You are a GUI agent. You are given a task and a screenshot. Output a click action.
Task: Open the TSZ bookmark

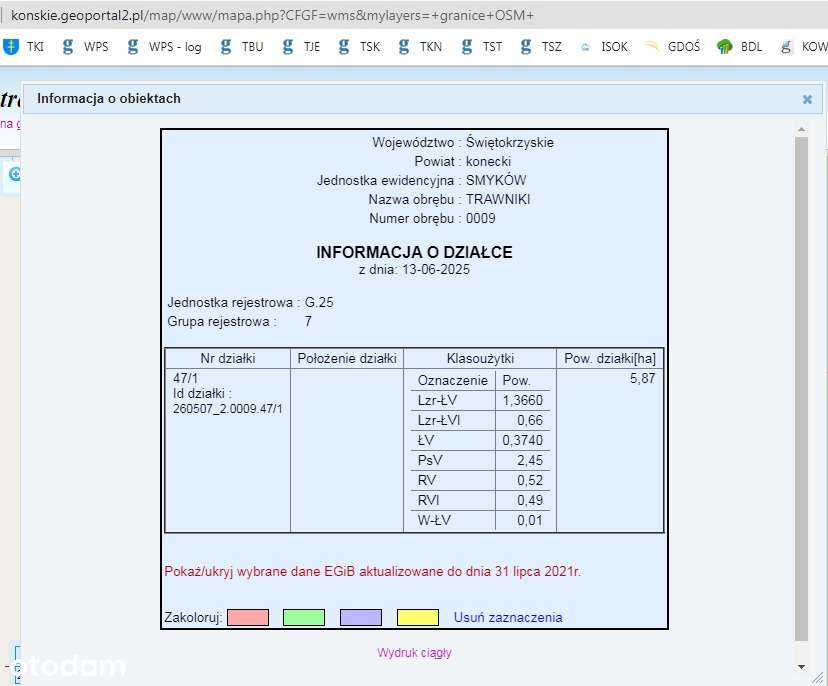click(x=541, y=46)
